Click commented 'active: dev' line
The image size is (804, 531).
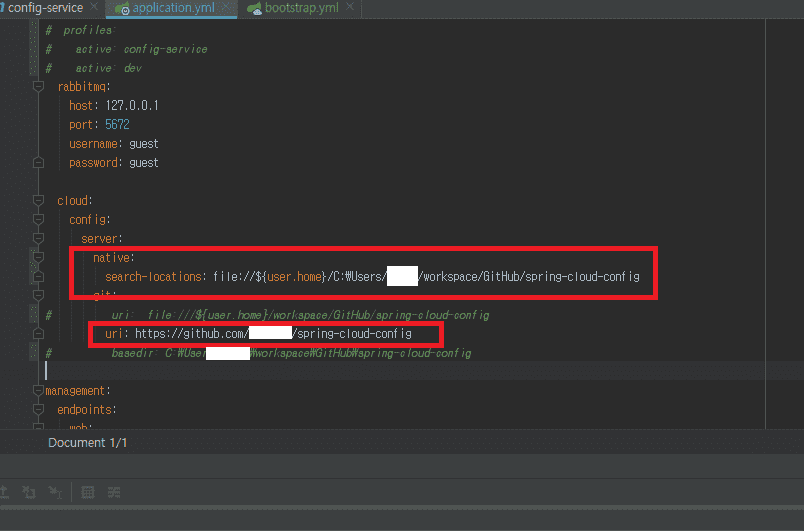pyautogui.click(x=108, y=68)
